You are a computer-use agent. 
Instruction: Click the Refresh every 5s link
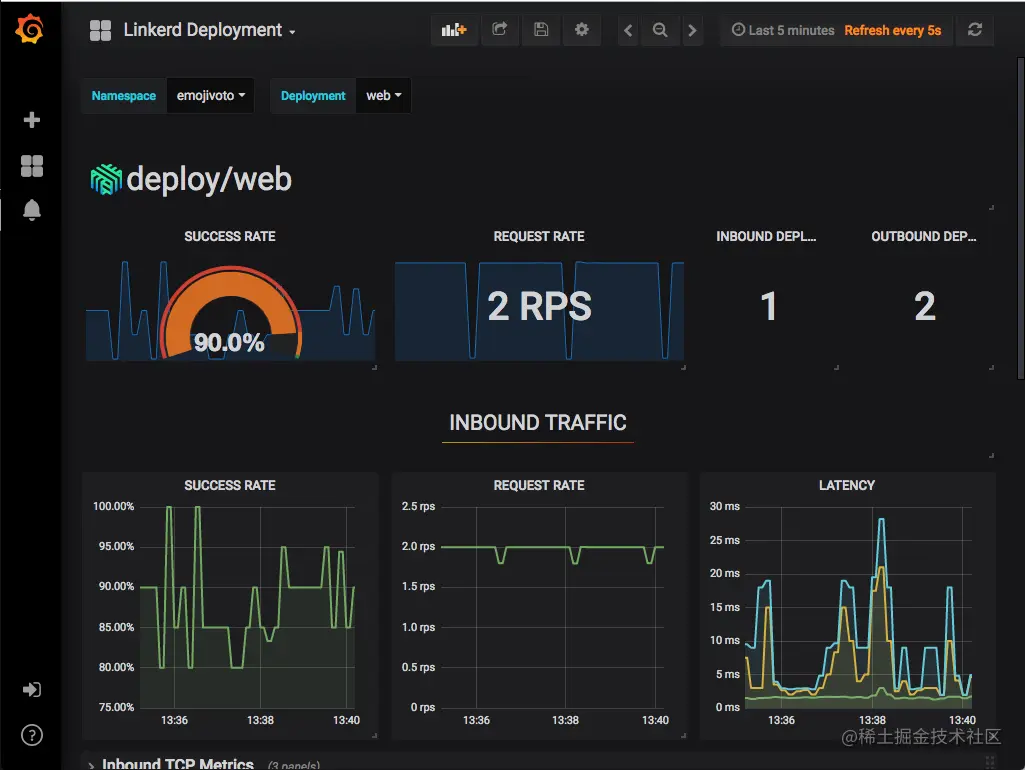(893, 30)
